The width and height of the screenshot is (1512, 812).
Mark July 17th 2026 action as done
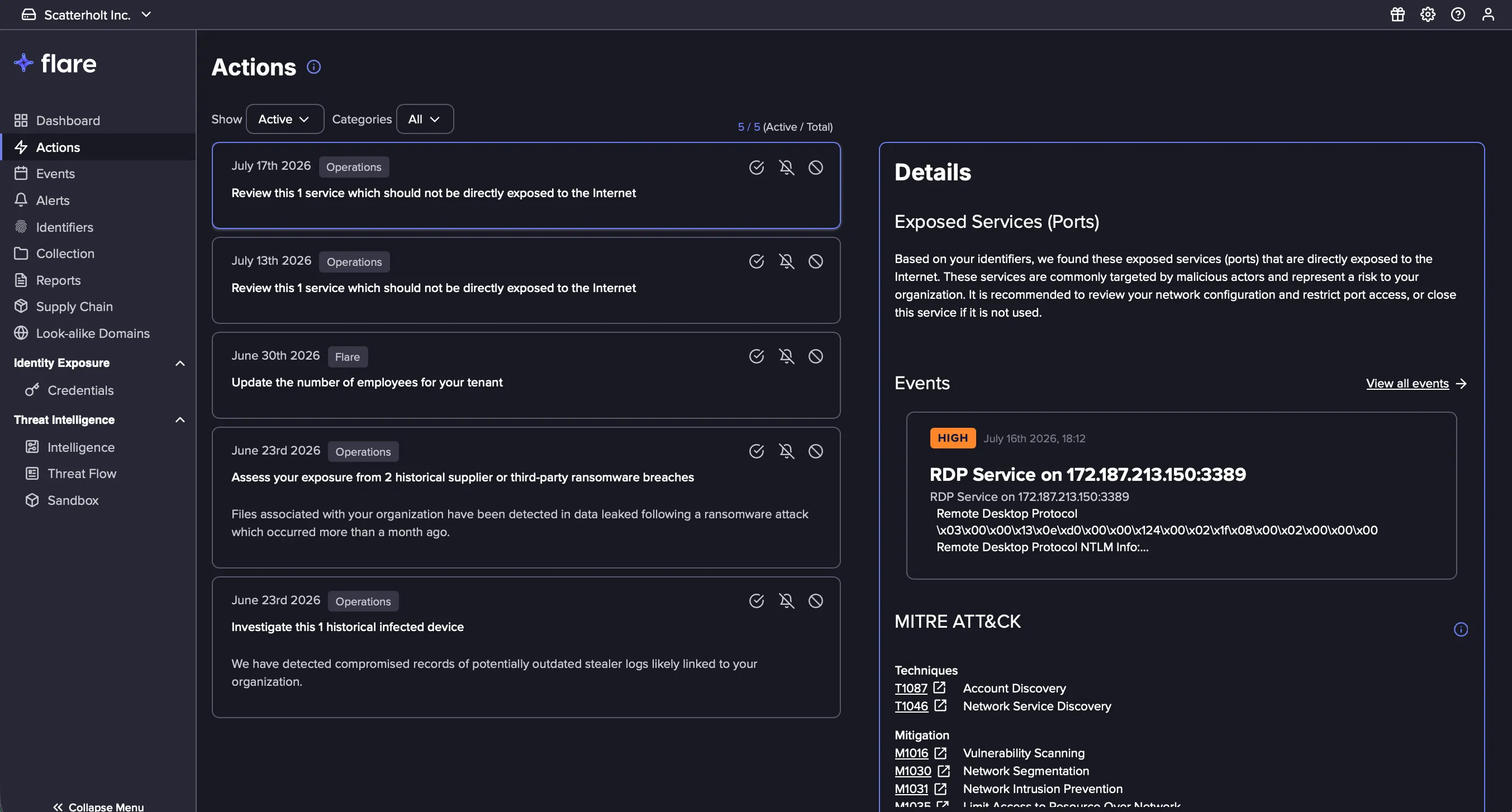pyautogui.click(x=757, y=167)
